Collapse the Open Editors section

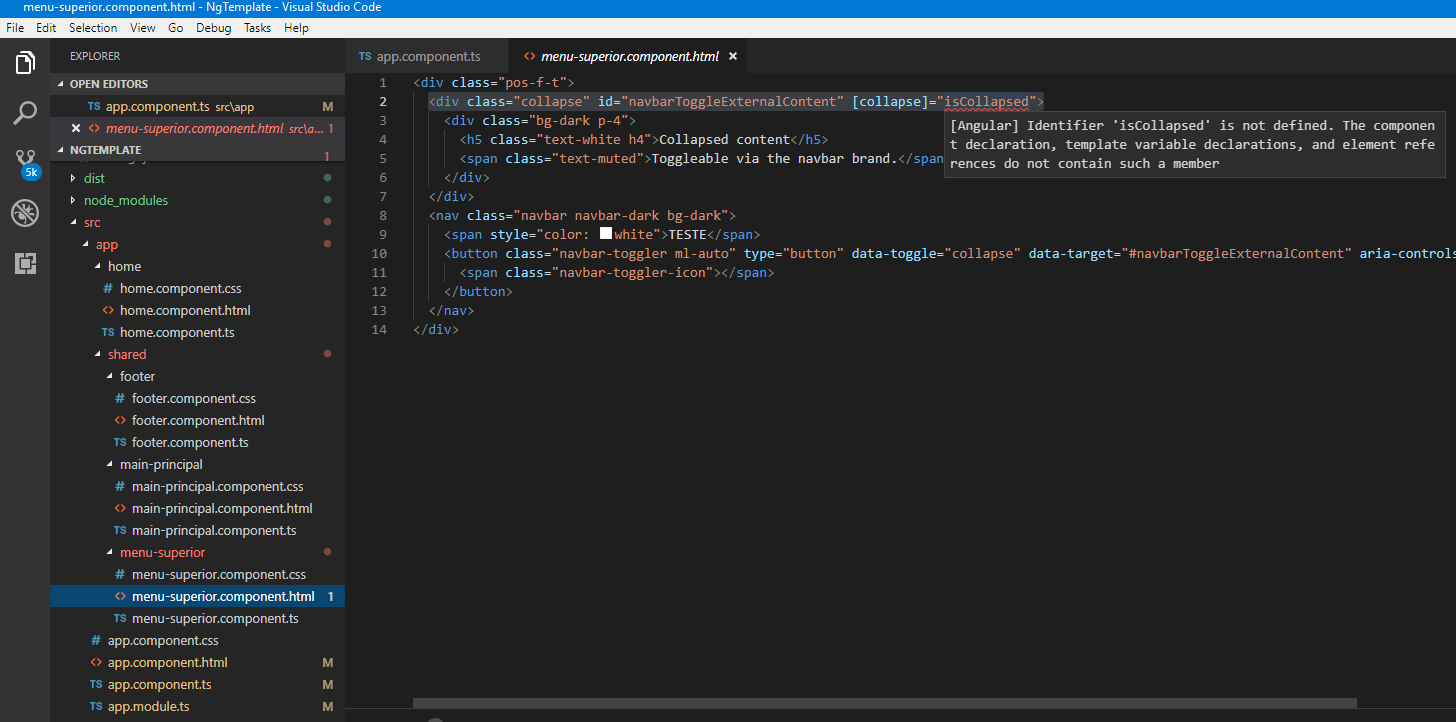pos(197,84)
